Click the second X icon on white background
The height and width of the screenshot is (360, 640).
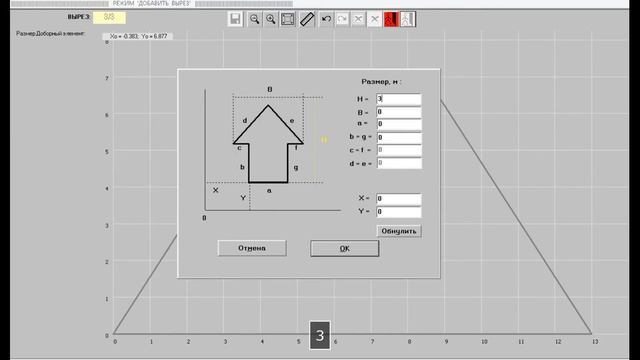coord(374,19)
